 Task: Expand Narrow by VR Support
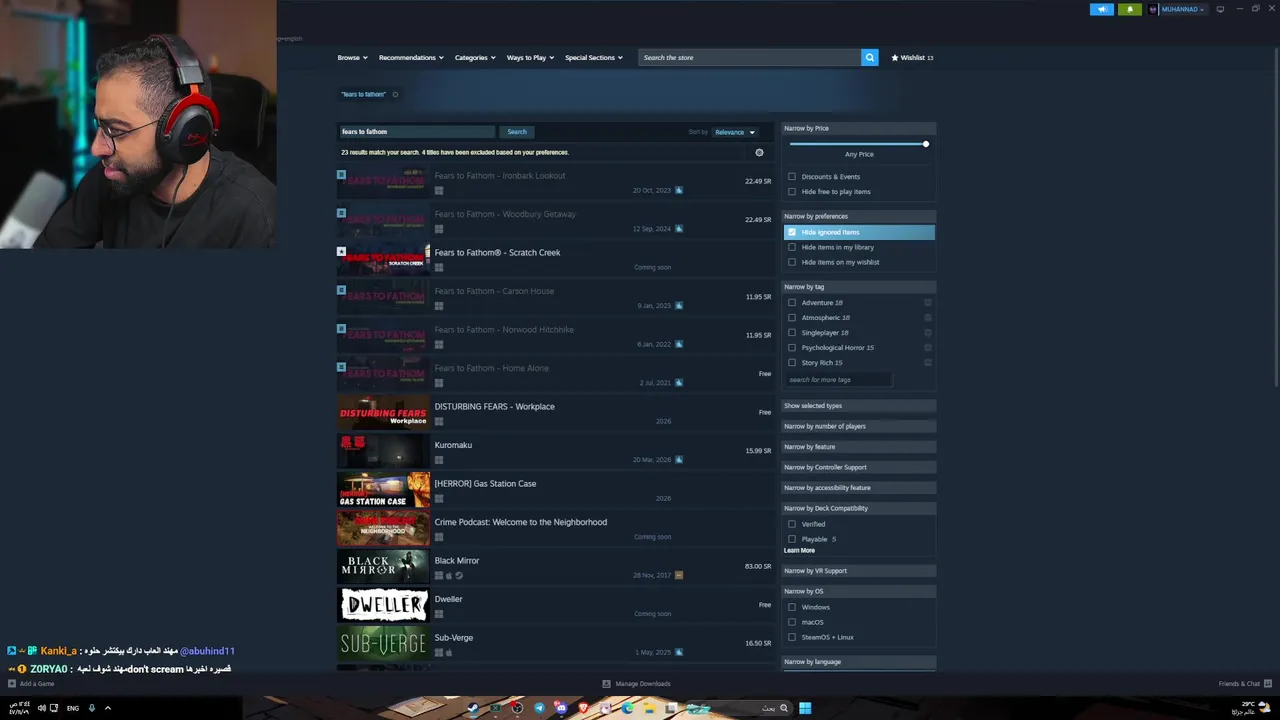tap(859, 570)
